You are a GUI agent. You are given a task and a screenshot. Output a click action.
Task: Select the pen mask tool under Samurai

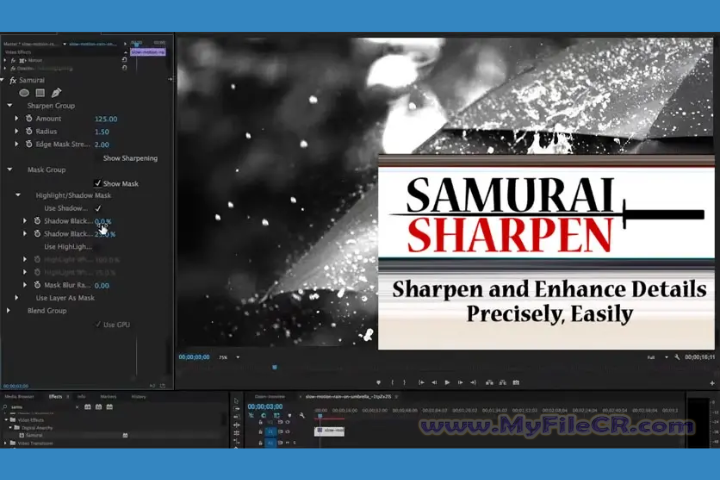[x=56, y=93]
